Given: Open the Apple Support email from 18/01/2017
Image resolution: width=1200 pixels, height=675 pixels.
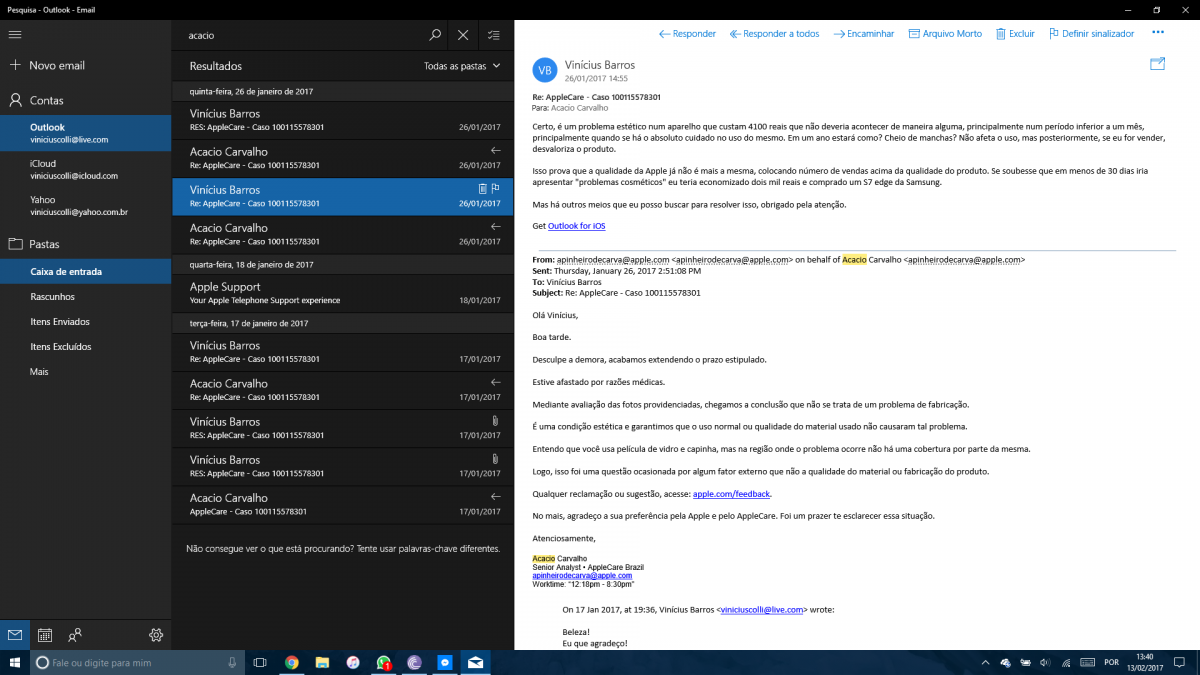Looking at the screenshot, I should (x=343, y=293).
